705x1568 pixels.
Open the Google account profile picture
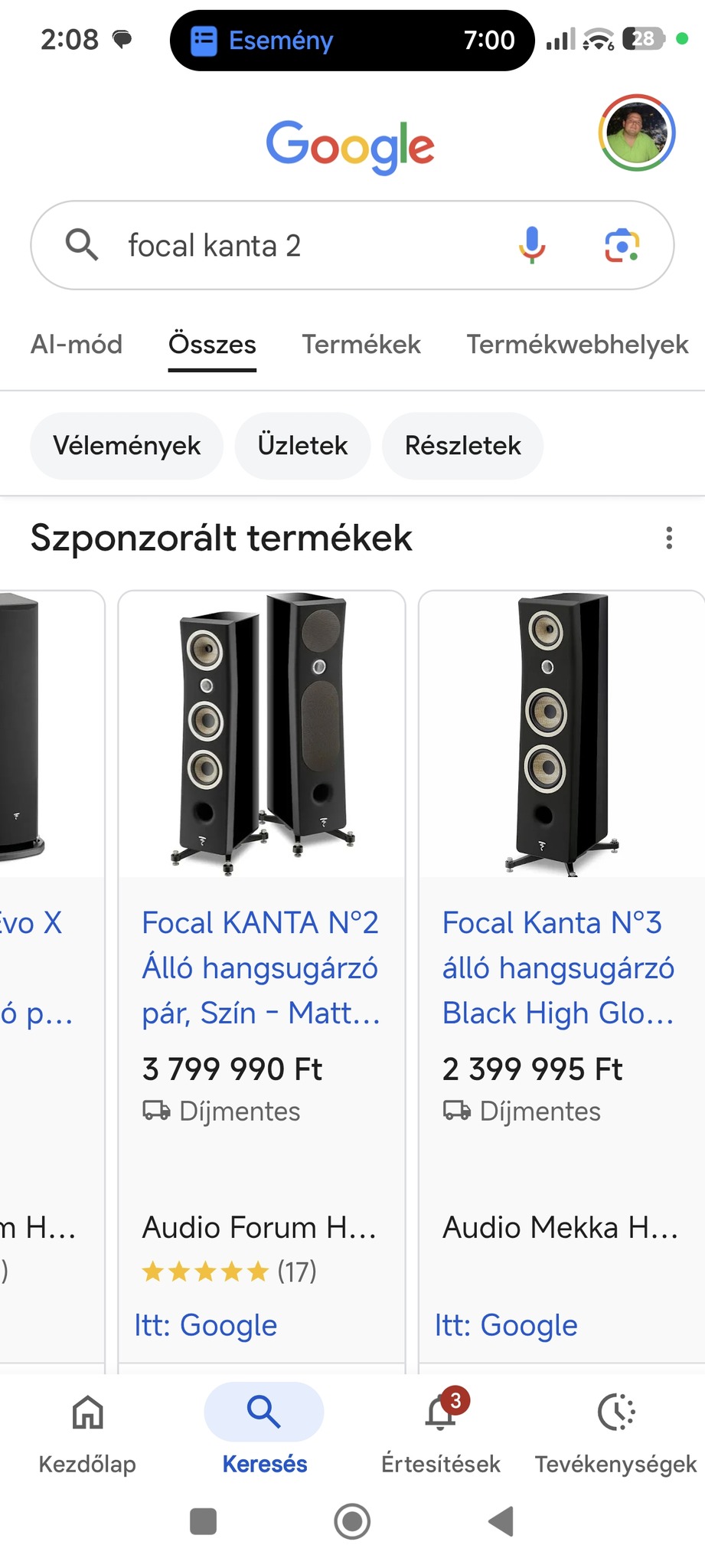pyautogui.click(x=636, y=133)
